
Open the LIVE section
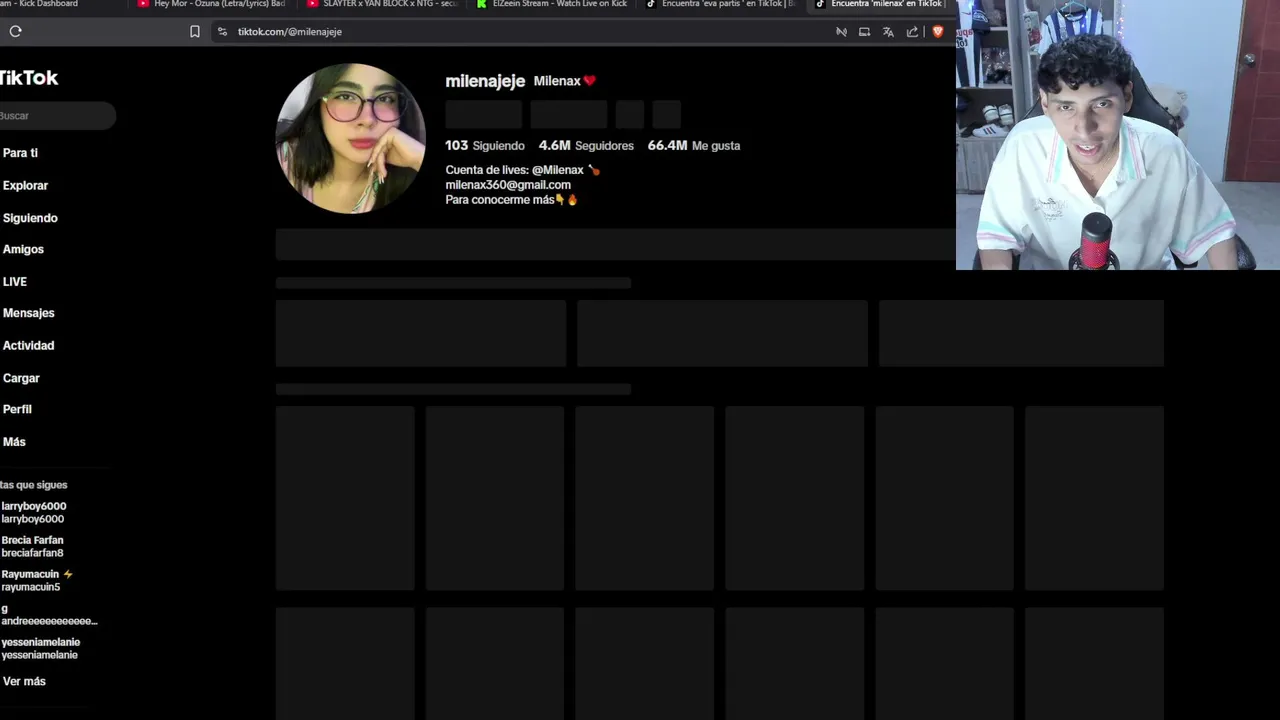click(x=15, y=281)
